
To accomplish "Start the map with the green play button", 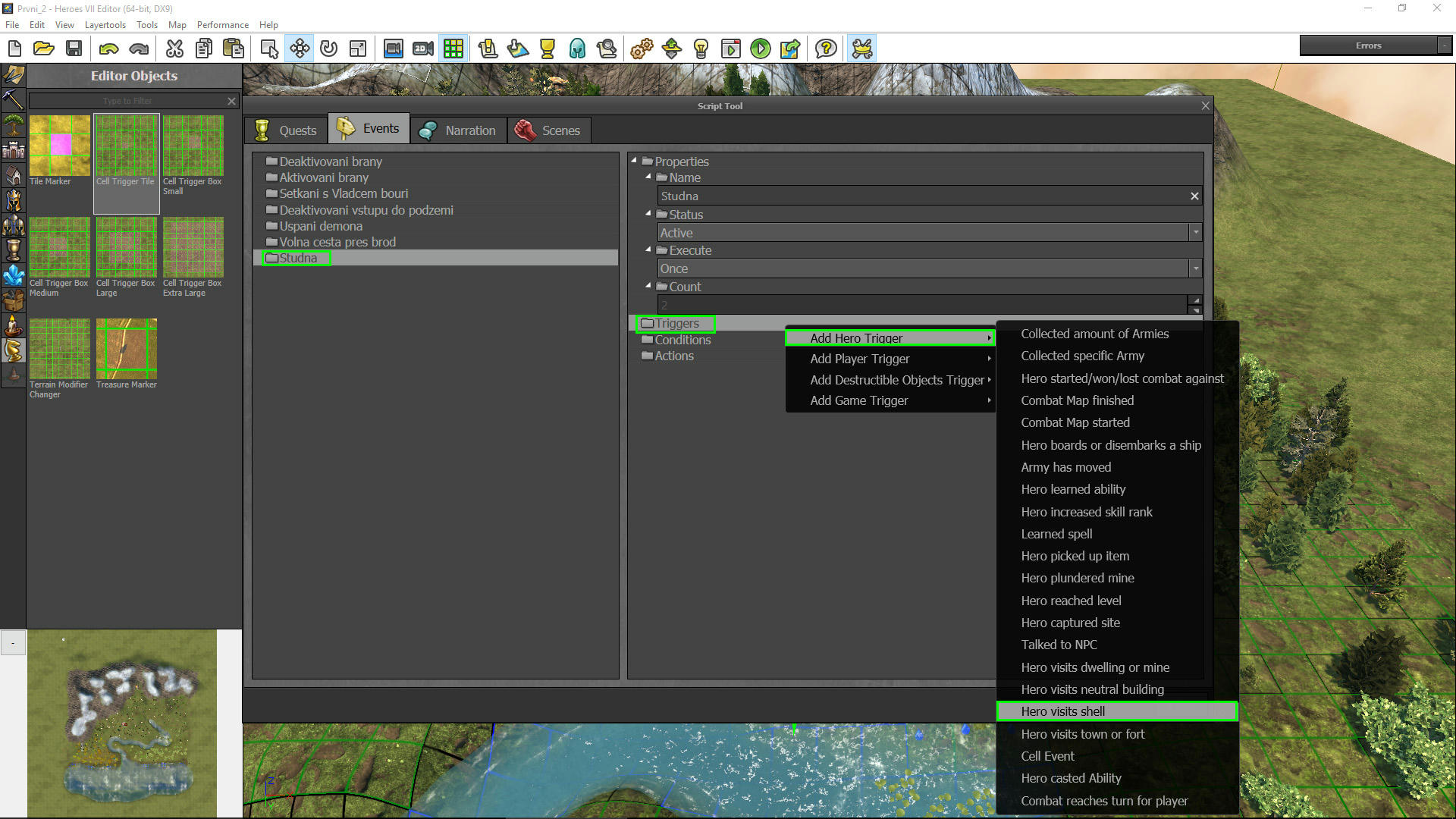I will 760,49.
